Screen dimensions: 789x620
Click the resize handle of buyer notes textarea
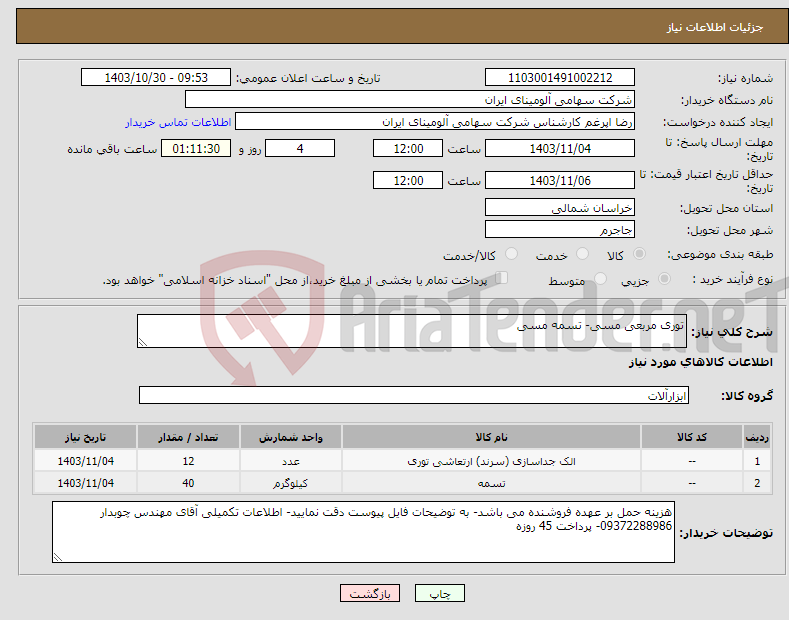[58, 557]
